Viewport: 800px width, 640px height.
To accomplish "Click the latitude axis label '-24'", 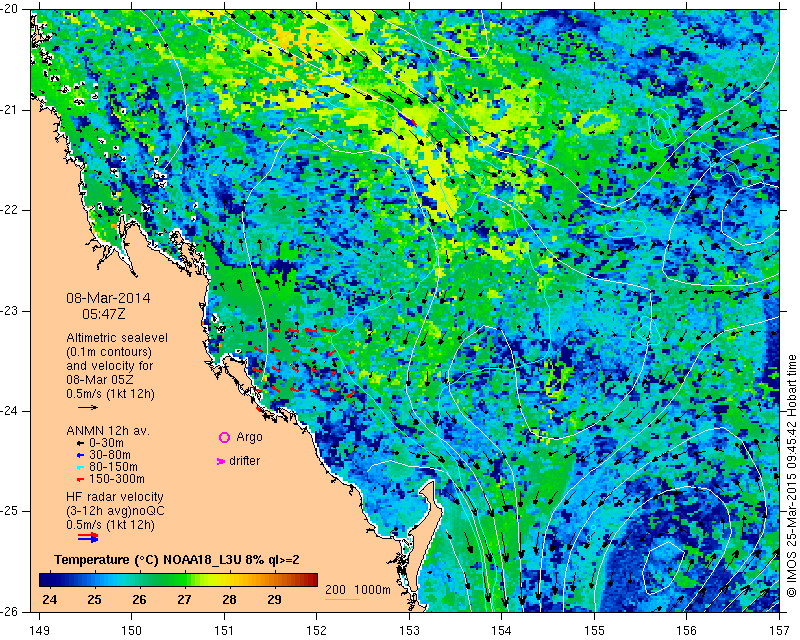I will 11,411.
